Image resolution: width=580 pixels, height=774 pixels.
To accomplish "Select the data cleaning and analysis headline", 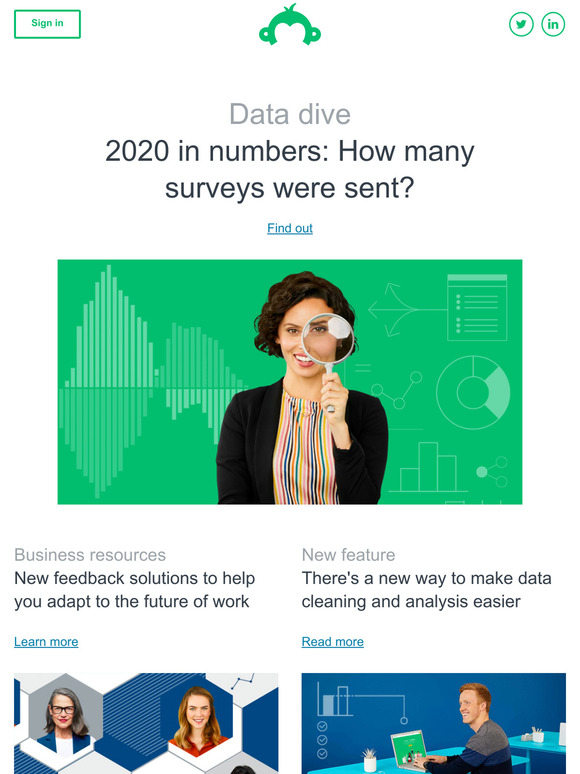I will pos(426,590).
